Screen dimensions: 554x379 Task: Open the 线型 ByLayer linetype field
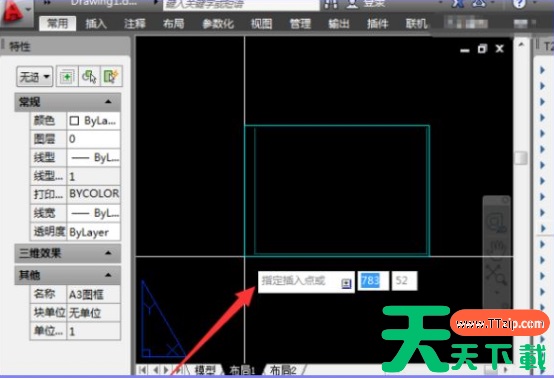94,158
